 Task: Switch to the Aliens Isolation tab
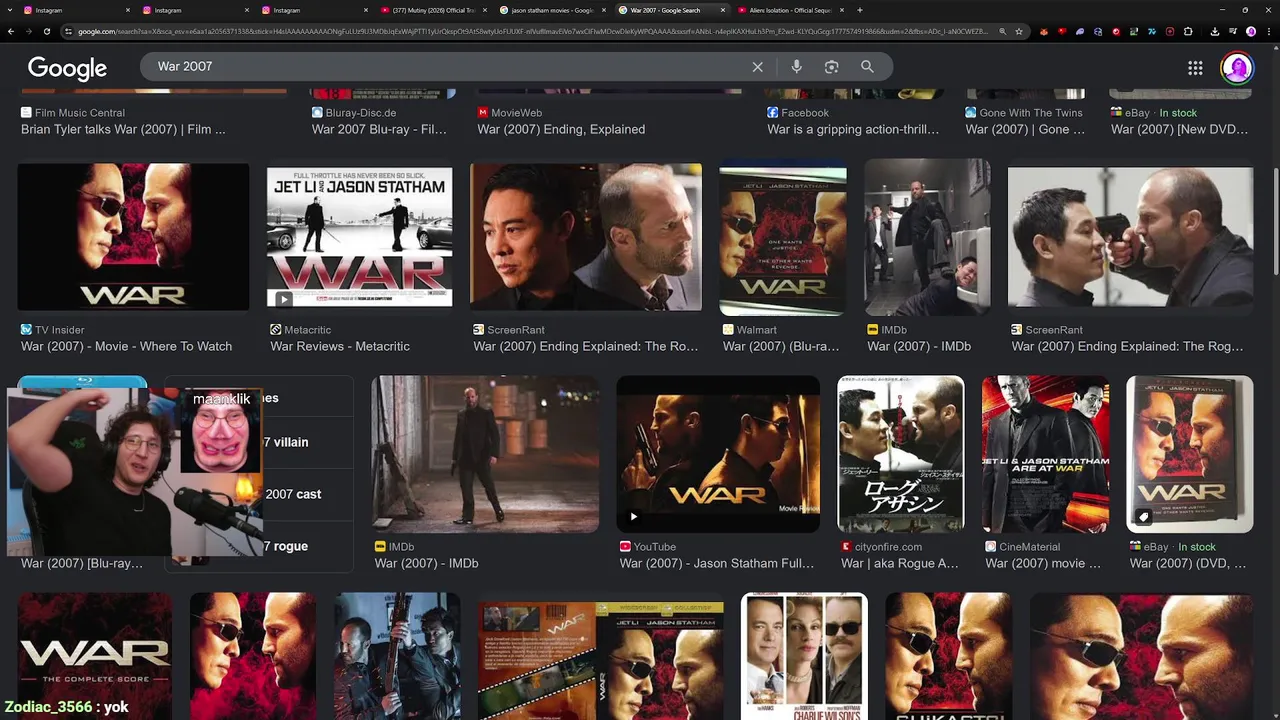click(790, 10)
